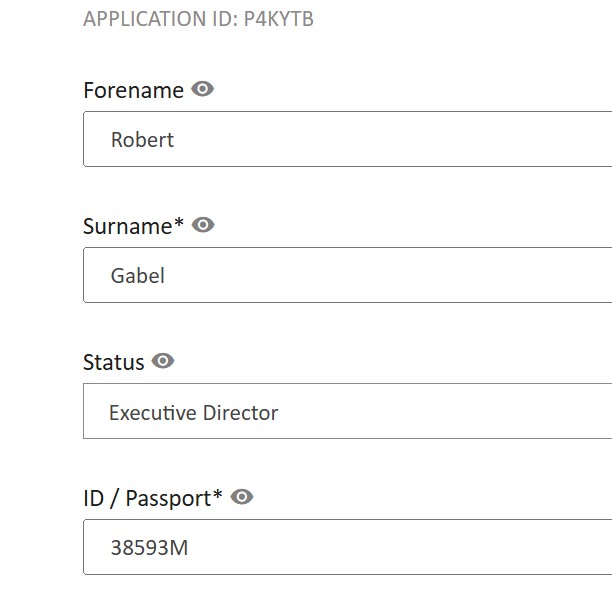Toggle the eye icon beside ID / Passport
The height and width of the screenshot is (595, 612).
tap(242, 497)
